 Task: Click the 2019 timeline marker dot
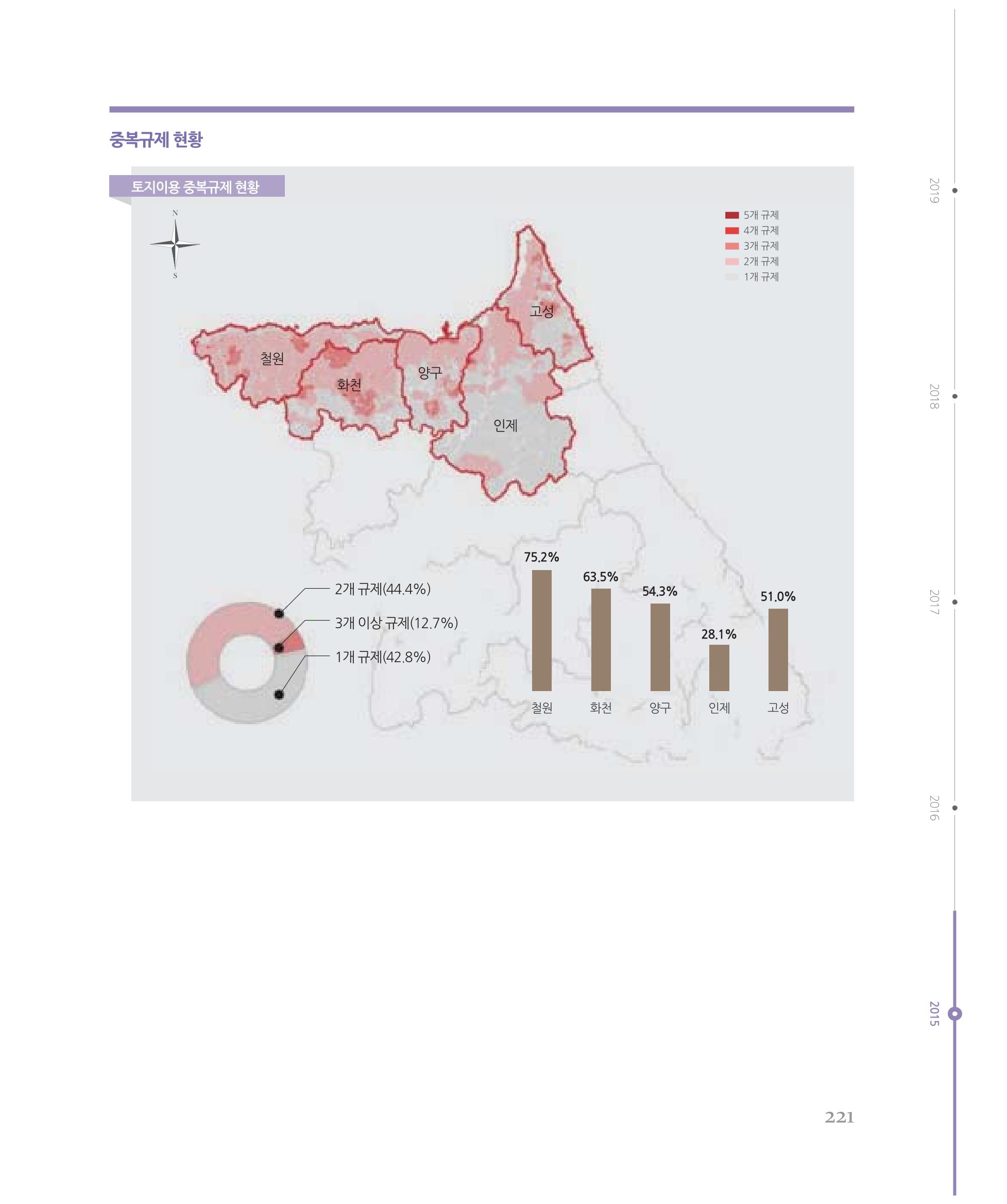955,191
